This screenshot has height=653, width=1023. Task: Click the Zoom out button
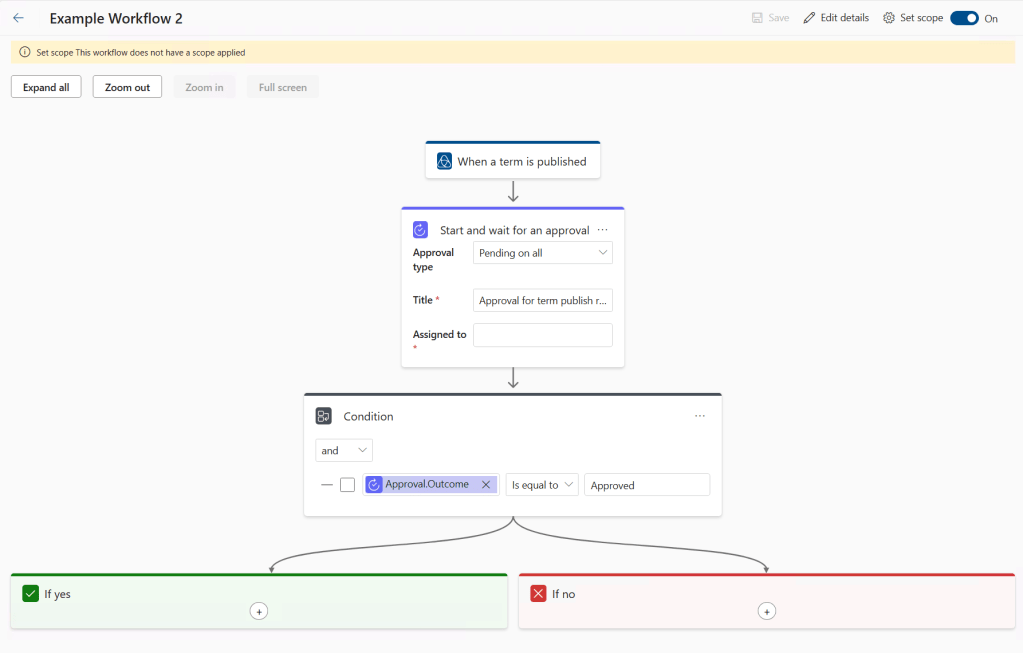pos(127,87)
